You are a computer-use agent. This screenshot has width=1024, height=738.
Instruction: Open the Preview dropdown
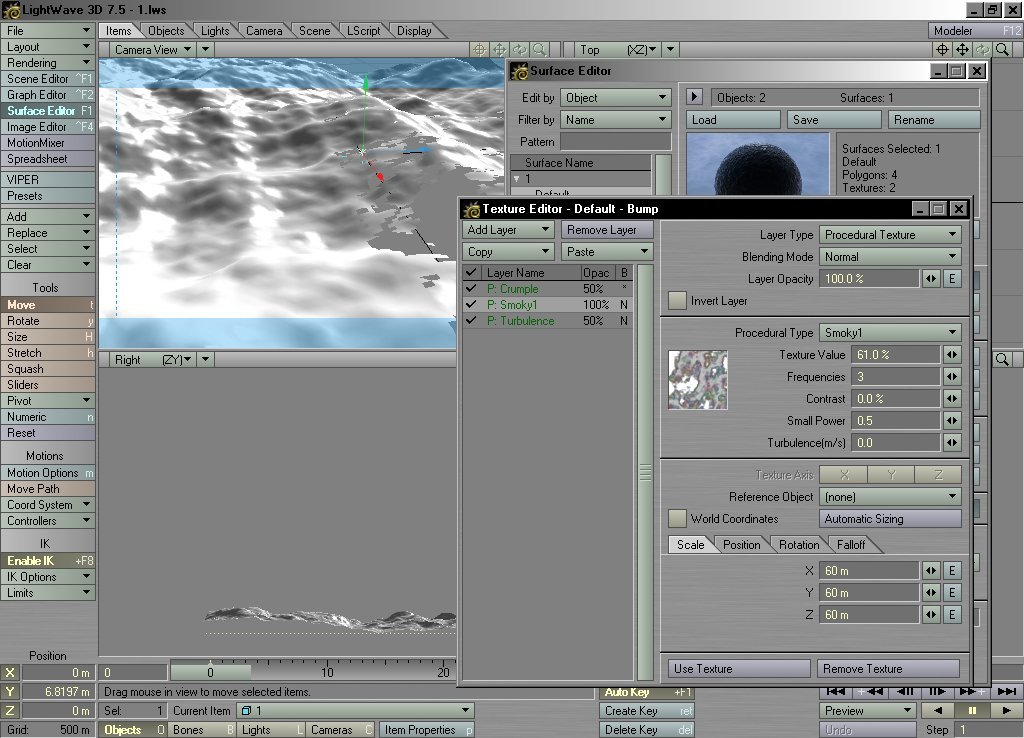(x=868, y=711)
